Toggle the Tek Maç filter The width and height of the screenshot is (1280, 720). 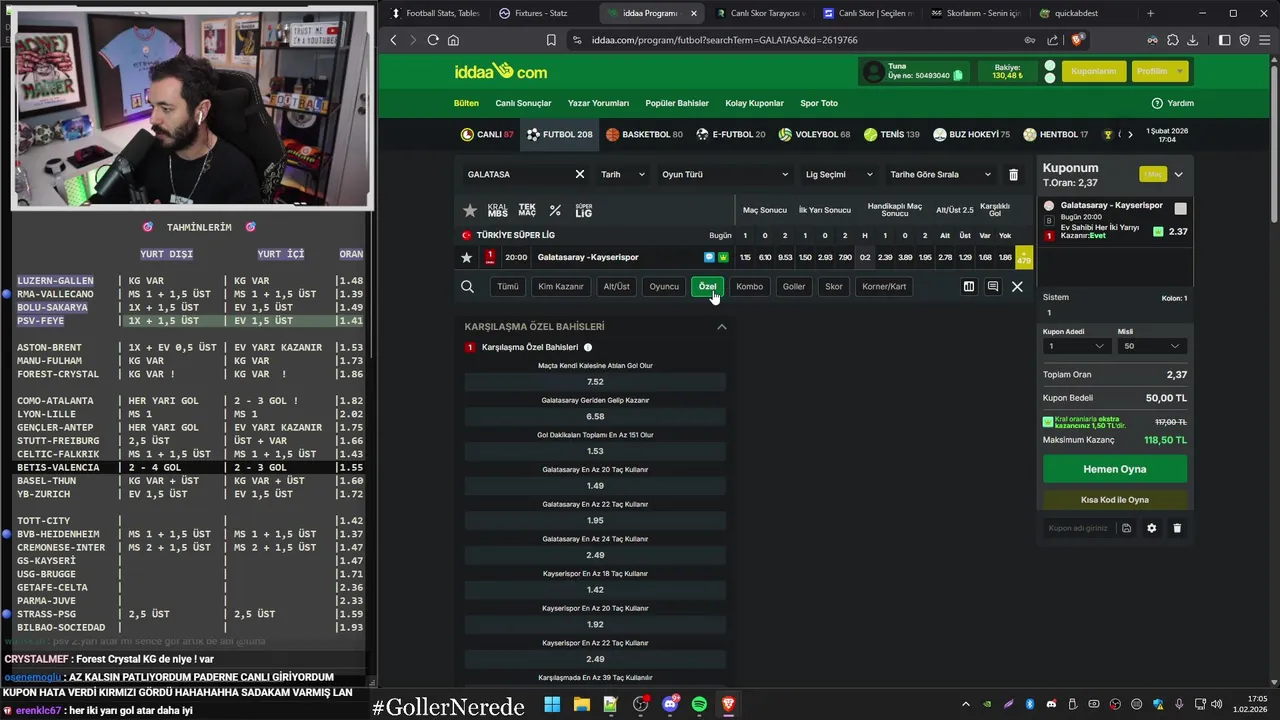pos(527,211)
